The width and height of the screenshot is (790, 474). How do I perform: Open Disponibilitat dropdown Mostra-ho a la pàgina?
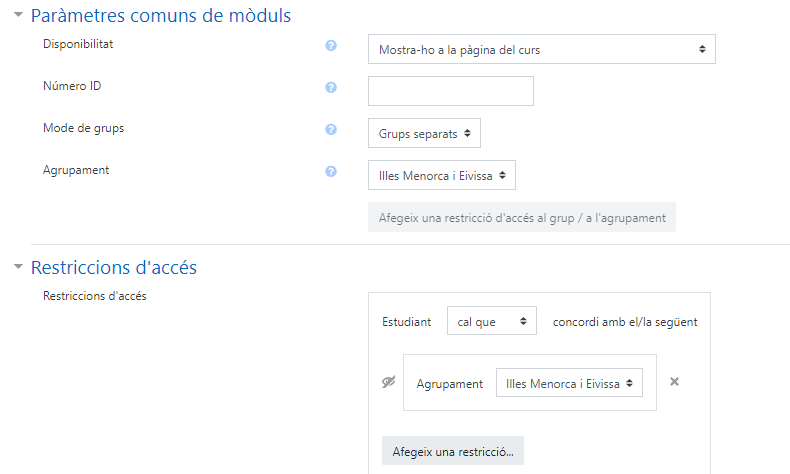click(542, 49)
